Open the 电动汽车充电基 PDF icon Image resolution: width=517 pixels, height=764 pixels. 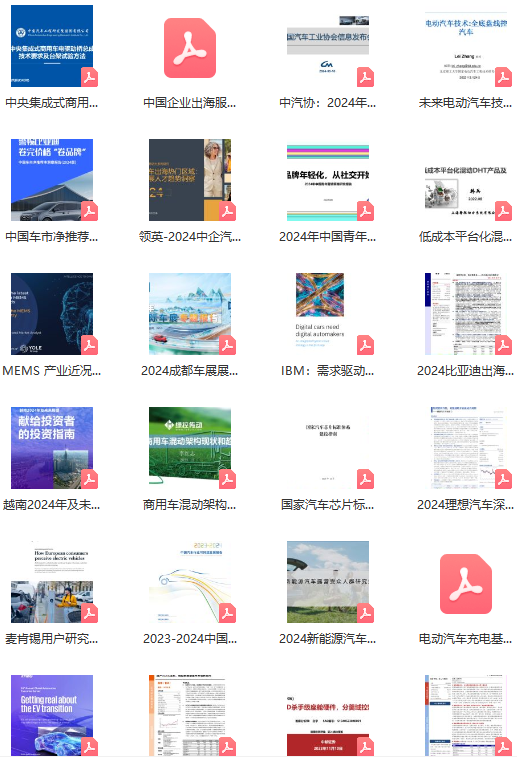[x=465, y=584]
